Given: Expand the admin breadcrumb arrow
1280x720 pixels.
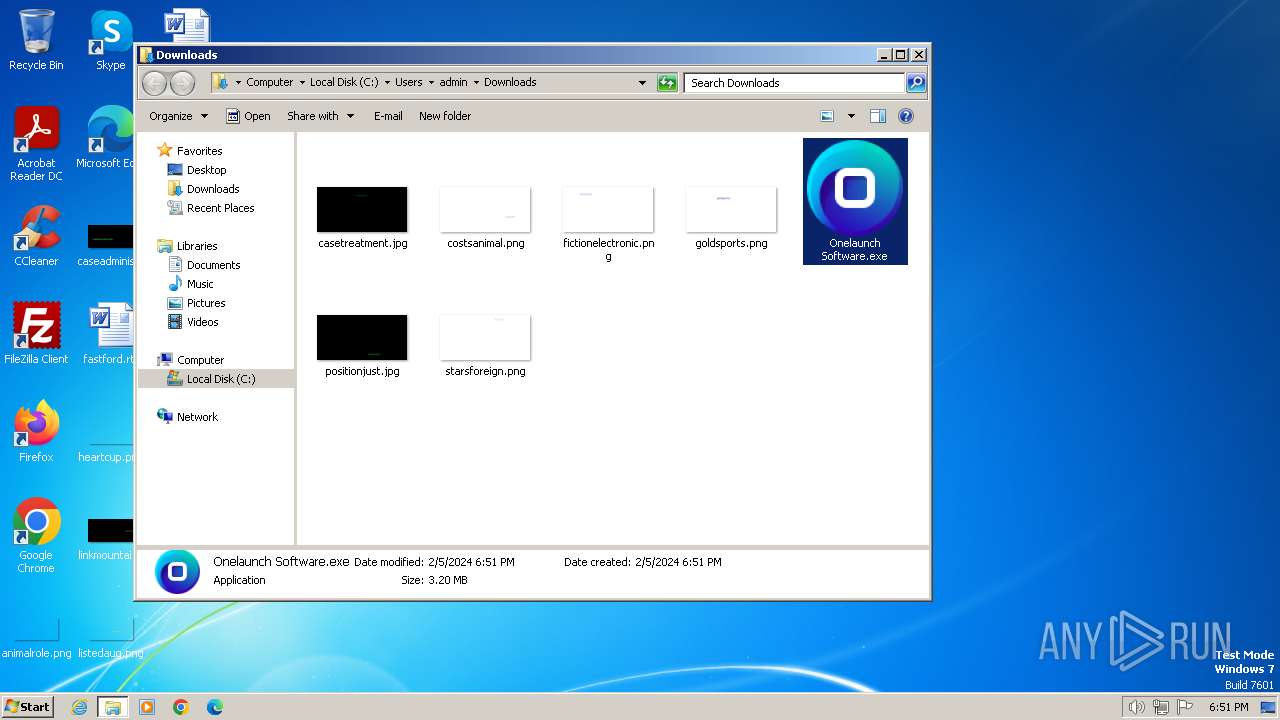Looking at the screenshot, I should coord(476,83).
